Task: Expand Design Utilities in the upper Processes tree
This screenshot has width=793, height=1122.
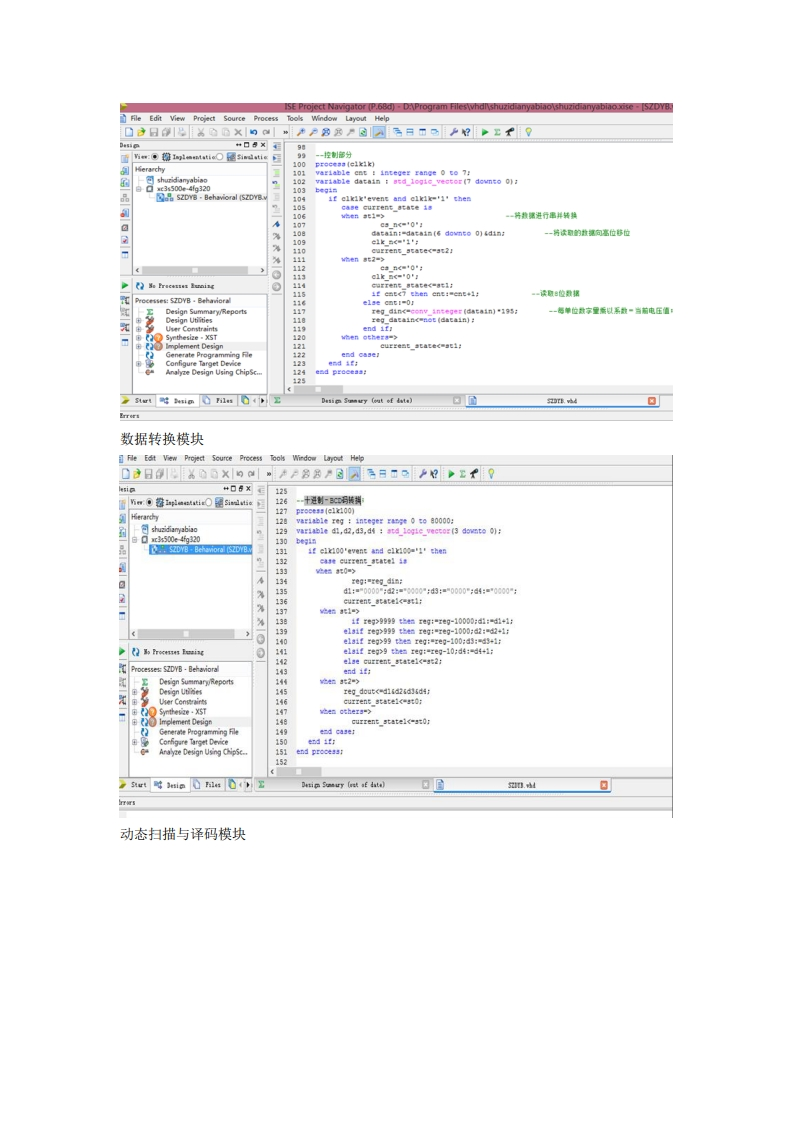Action: (x=139, y=320)
